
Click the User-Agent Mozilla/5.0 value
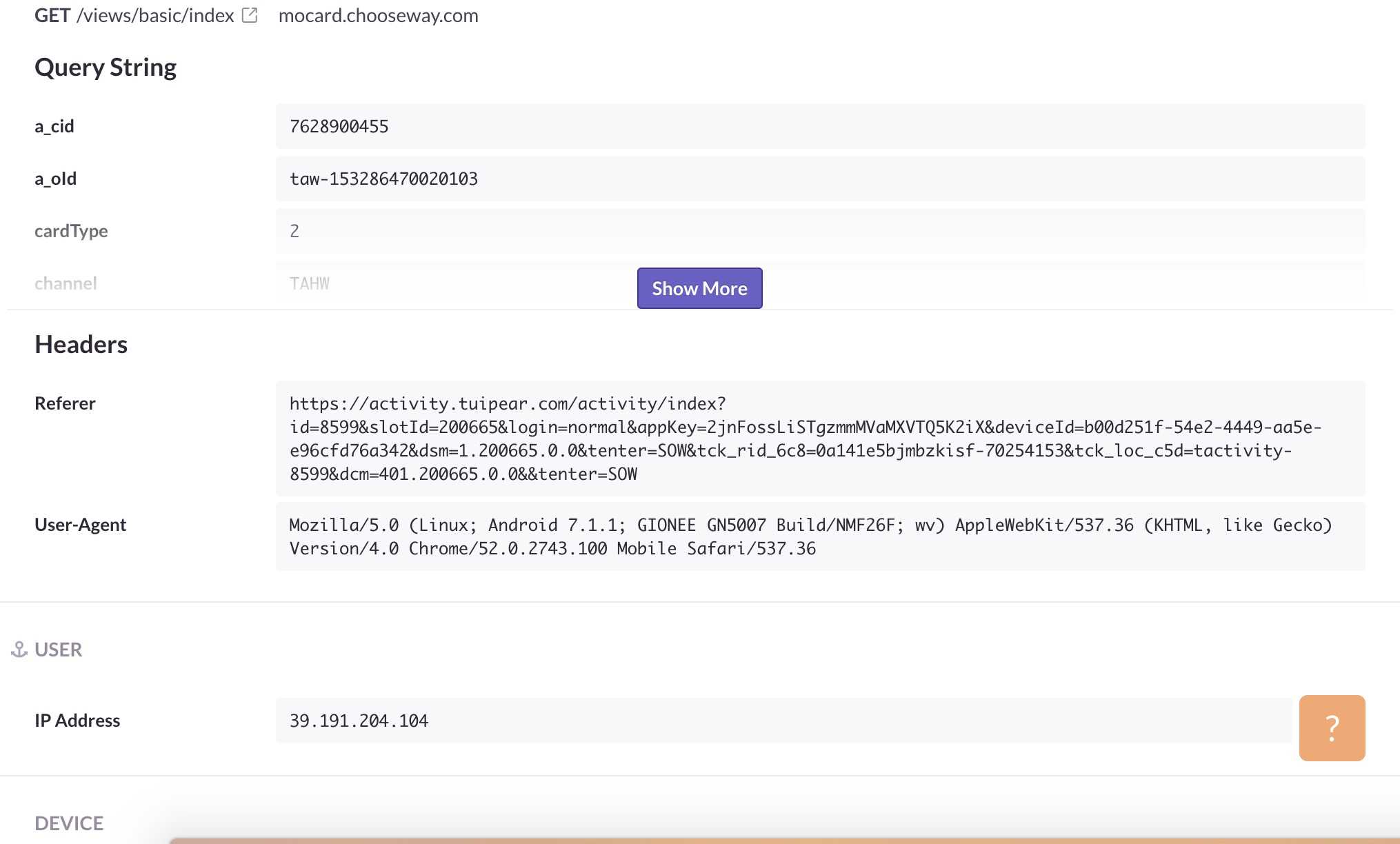click(820, 536)
